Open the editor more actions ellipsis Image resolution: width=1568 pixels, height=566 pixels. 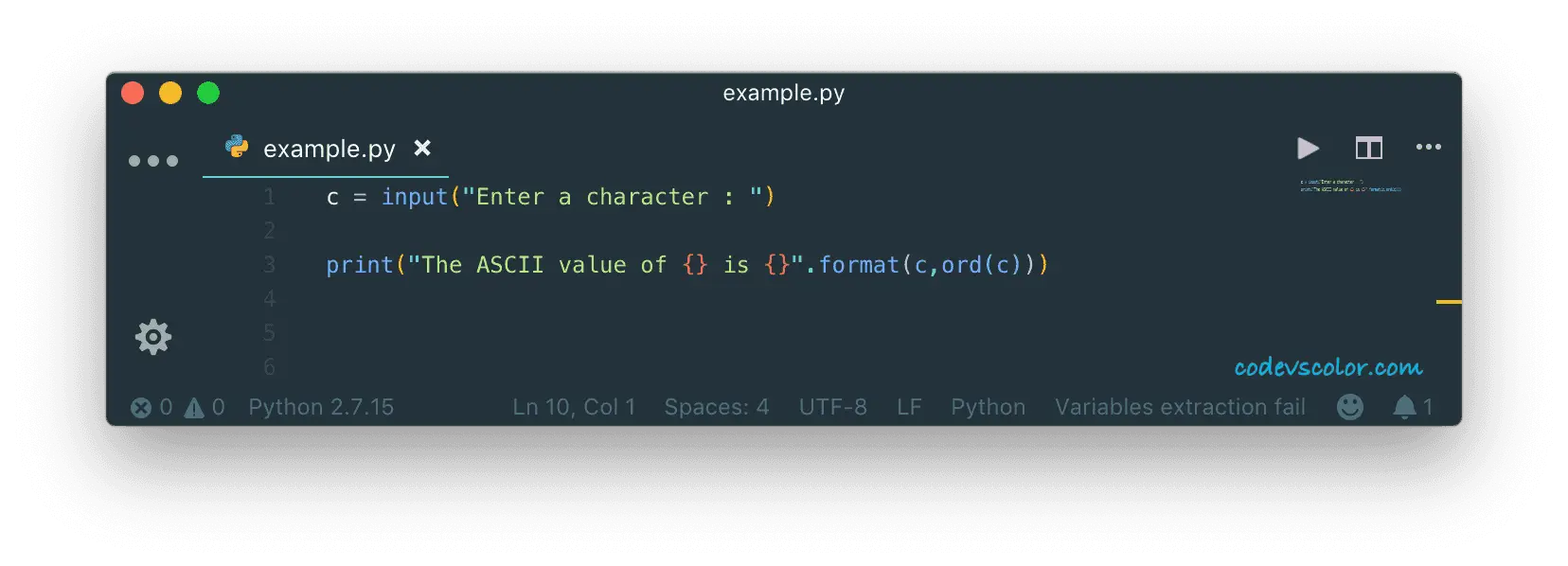click(1428, 147)
